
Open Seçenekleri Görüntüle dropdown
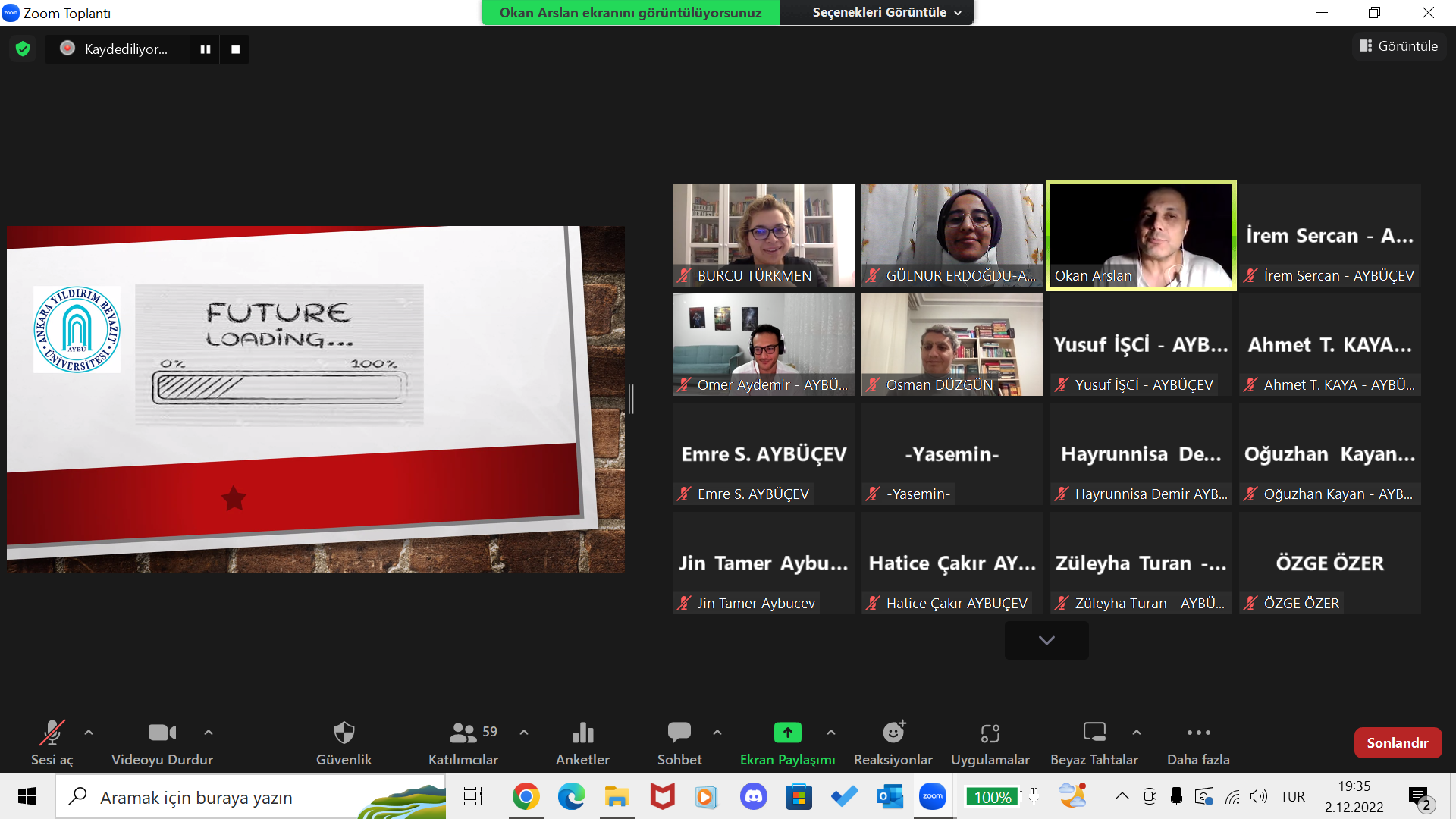pyautogui.click(x=886, y=13)
